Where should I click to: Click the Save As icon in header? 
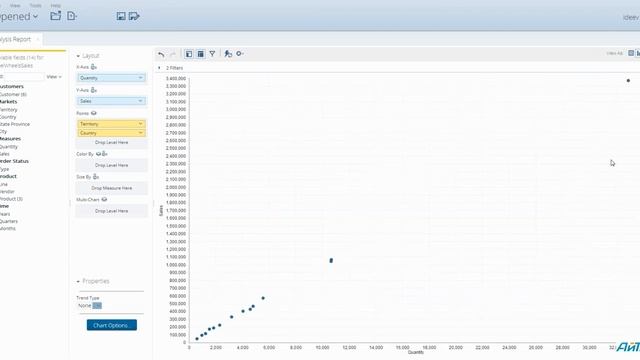click(x=134, y=16)
